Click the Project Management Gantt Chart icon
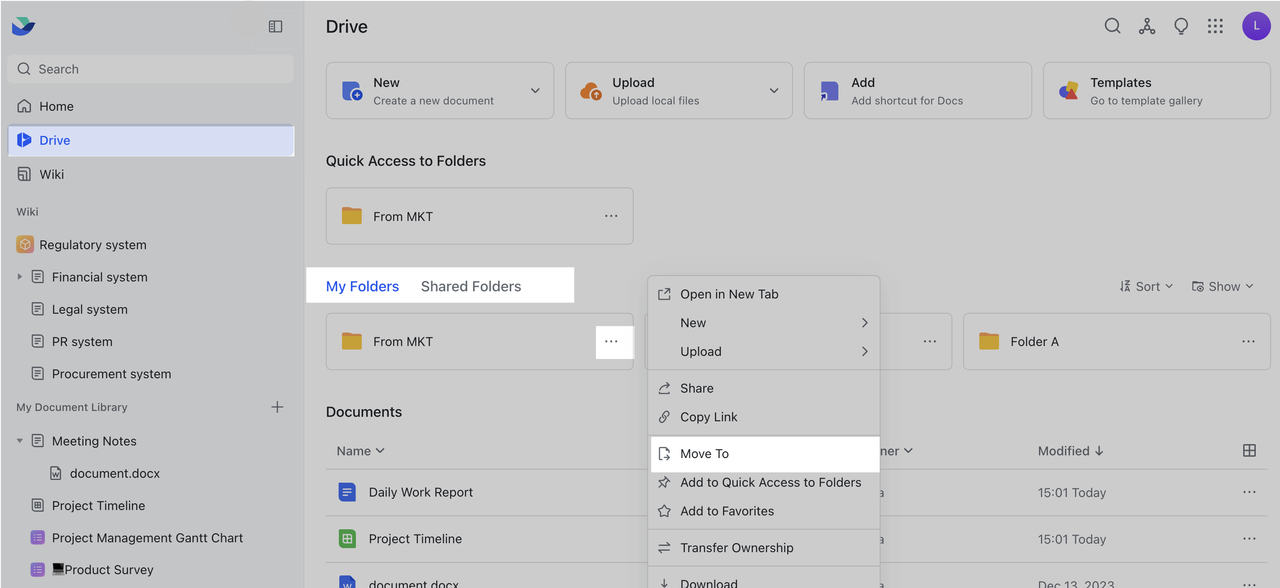The image size is (1280, 588). click(x=37, y=538)
